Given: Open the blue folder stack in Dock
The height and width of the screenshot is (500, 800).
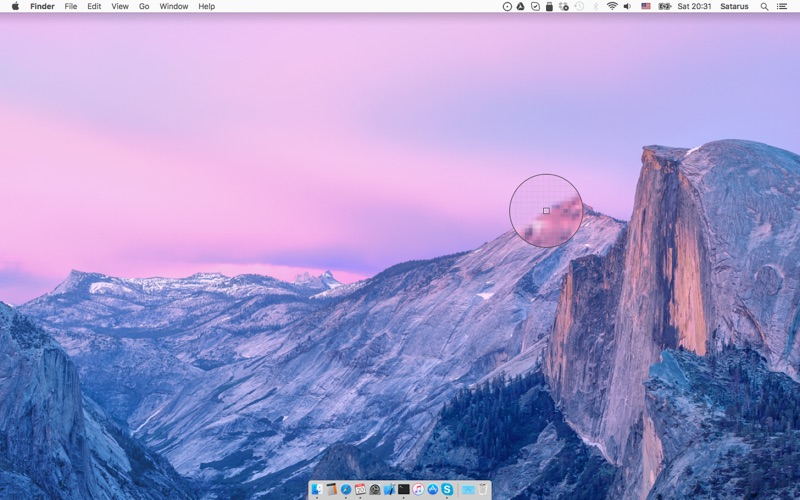Looking at the screenshot, I should pos(468,490).
